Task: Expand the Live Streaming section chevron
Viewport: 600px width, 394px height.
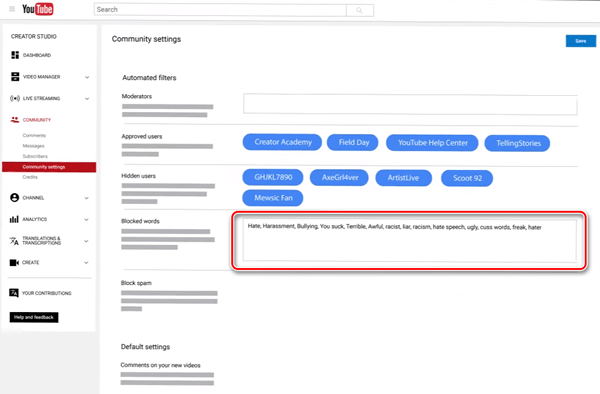Action: point(87,99)
